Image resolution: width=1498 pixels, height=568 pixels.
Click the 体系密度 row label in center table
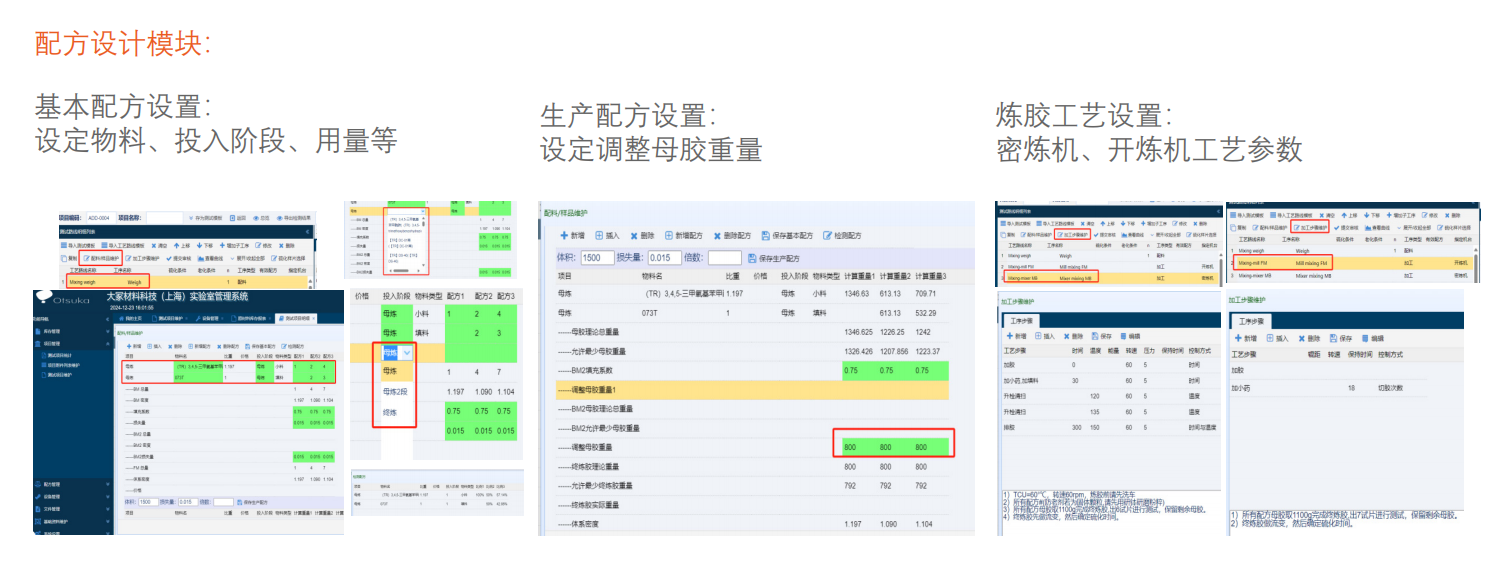(x=581, y=523)
